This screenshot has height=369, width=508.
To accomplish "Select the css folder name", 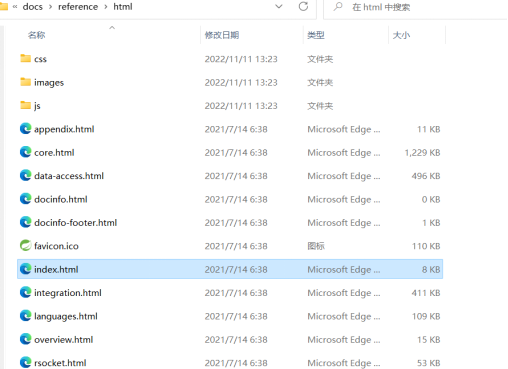I will pos(40,59).
